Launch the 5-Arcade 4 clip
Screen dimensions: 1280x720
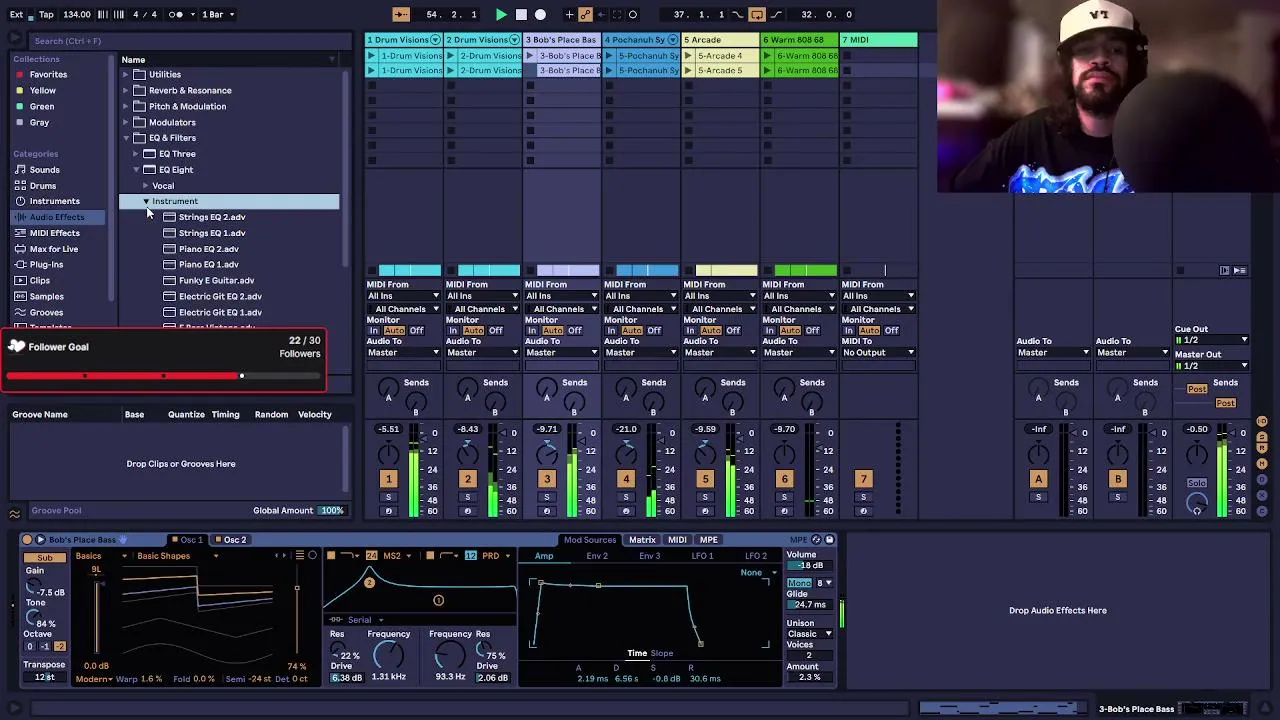tap(689, 56)
